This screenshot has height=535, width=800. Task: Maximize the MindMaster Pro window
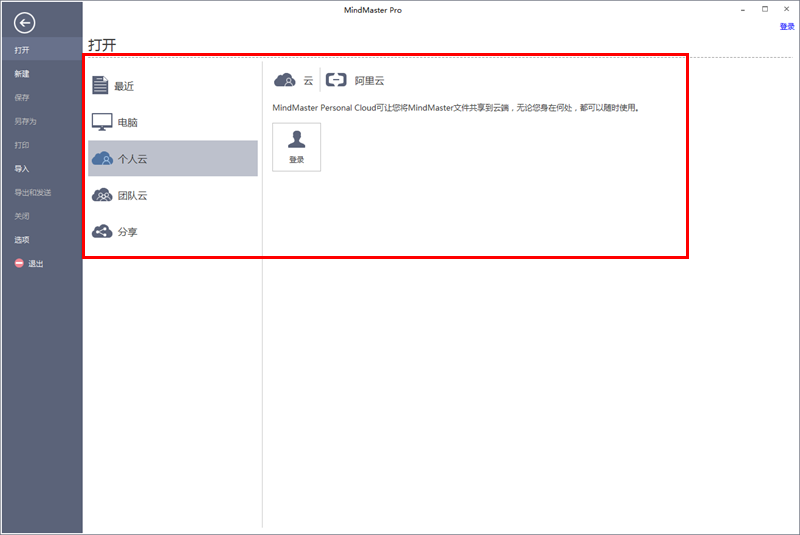pyautogui.click(x=765, y=9)
